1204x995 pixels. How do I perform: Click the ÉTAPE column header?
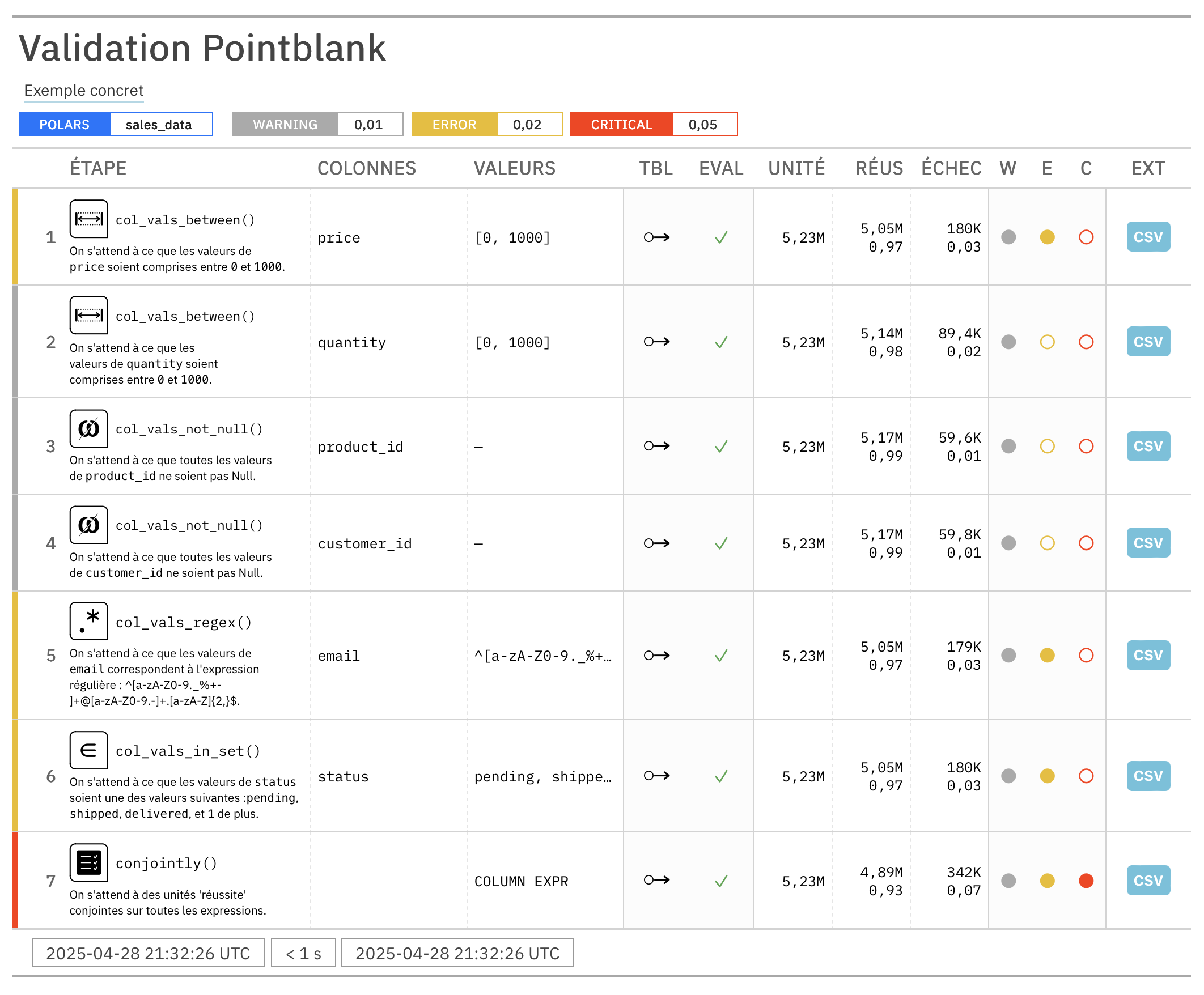click(x=98, y=168)
